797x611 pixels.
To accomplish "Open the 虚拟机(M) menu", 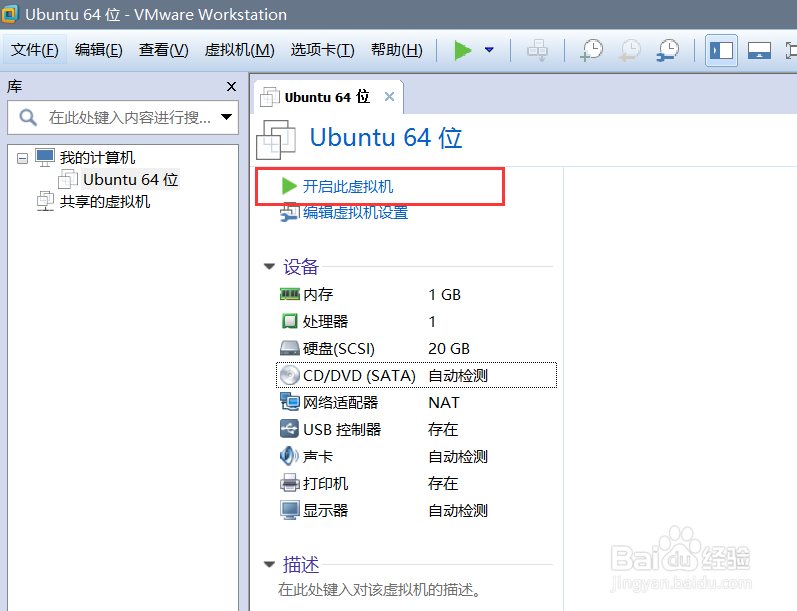I will point(239,50).
